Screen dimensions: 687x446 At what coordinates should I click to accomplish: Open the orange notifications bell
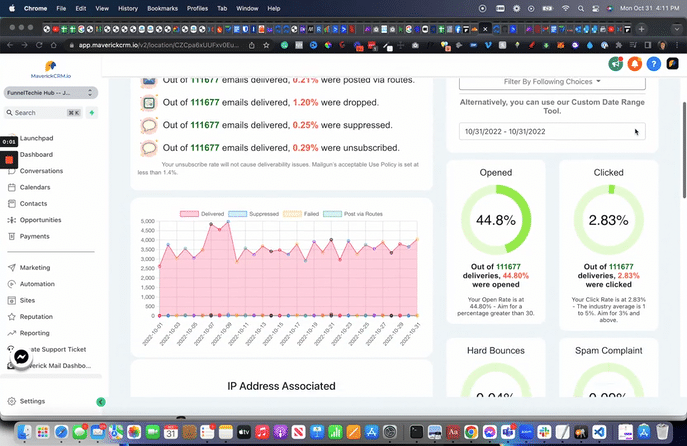pos(634,64)
